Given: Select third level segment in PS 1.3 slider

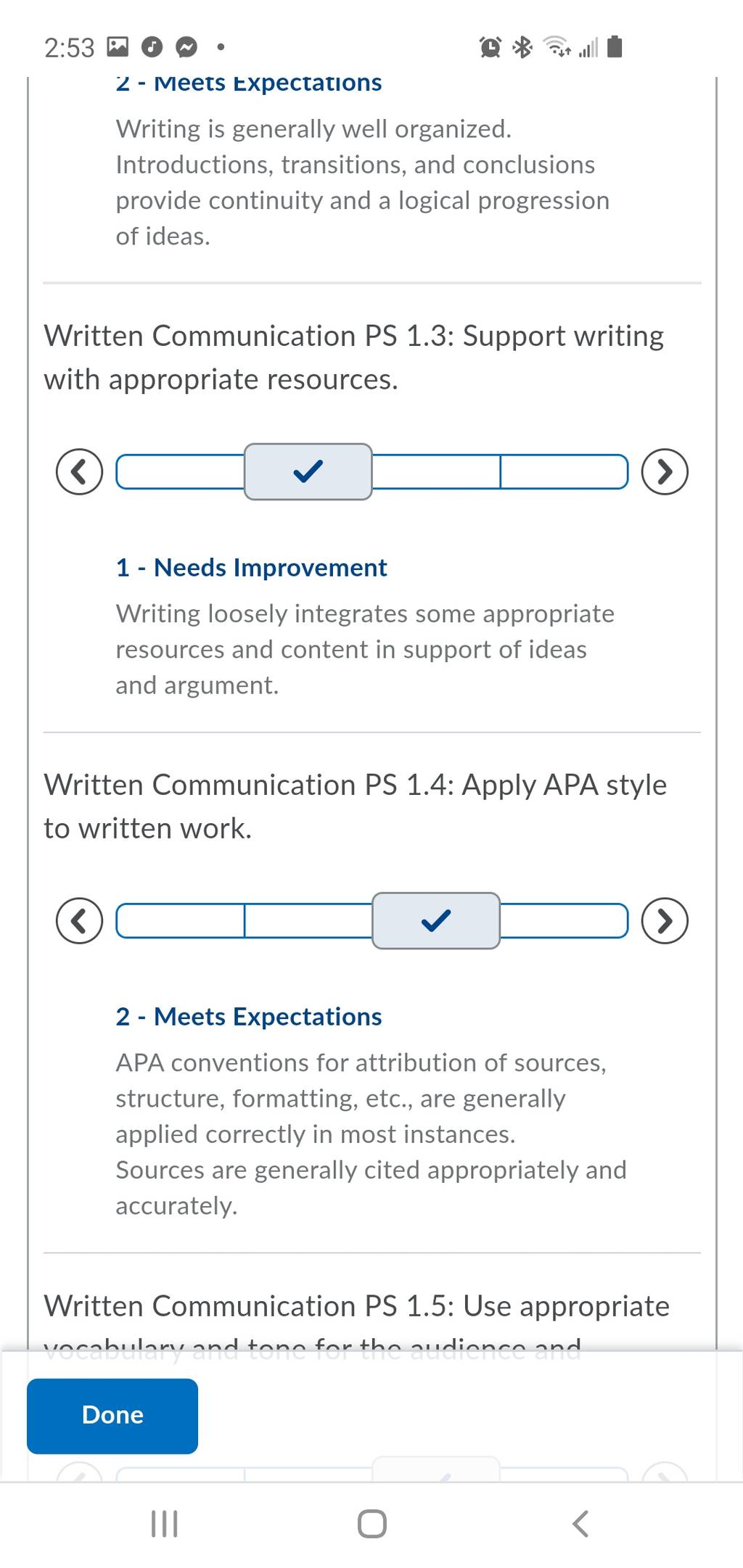Looking at the screenshot, I should click(x=436, y=471).
